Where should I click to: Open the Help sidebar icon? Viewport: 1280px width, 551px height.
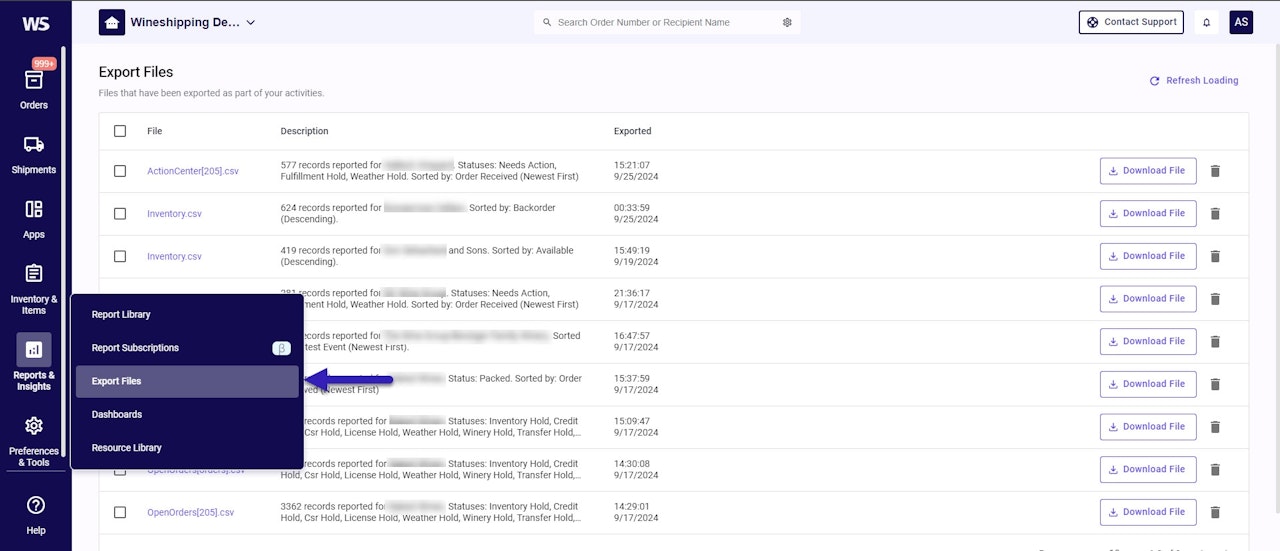(35, 514)
